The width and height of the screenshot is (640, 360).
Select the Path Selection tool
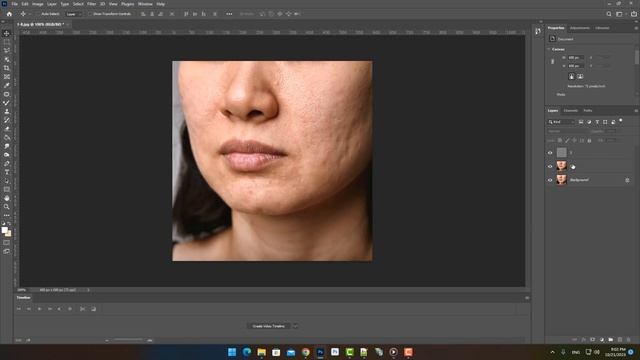tap(7, 181)
